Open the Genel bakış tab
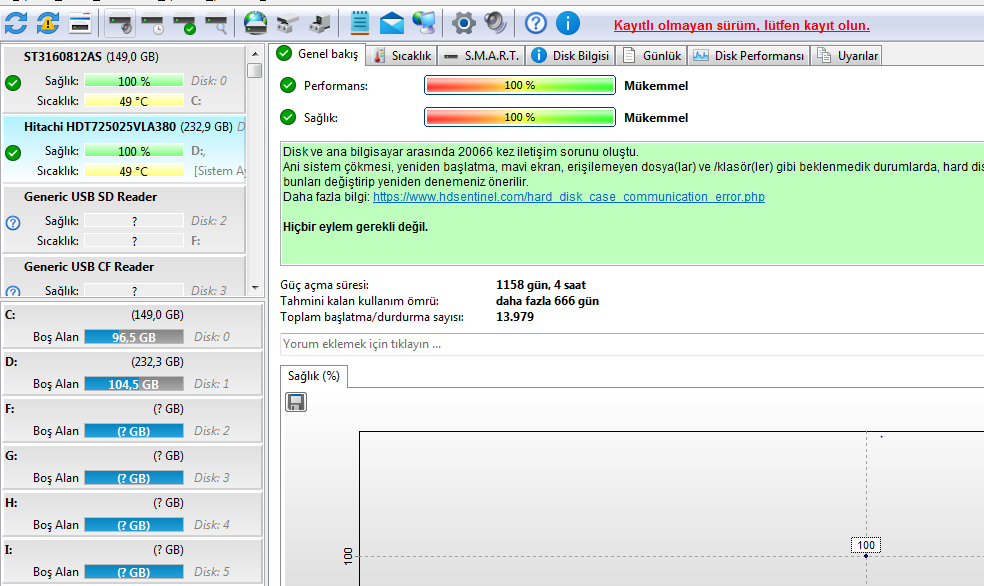984x586 pixels. (x=318, y=55)
